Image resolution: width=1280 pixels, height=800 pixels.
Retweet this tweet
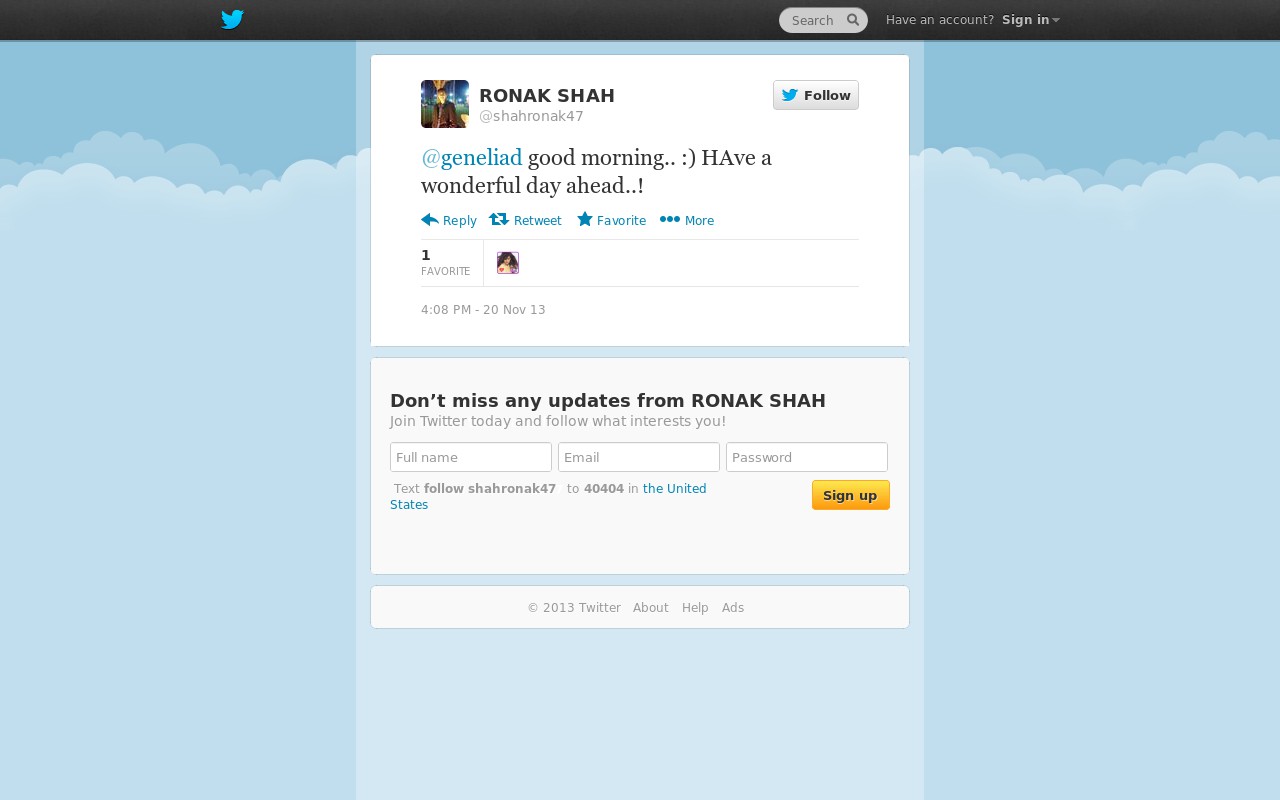pos(525,220)
